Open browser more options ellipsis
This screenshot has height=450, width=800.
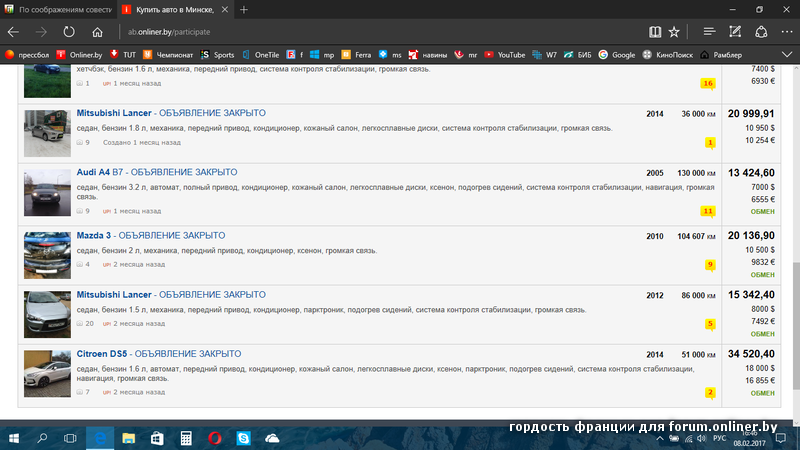787,32
